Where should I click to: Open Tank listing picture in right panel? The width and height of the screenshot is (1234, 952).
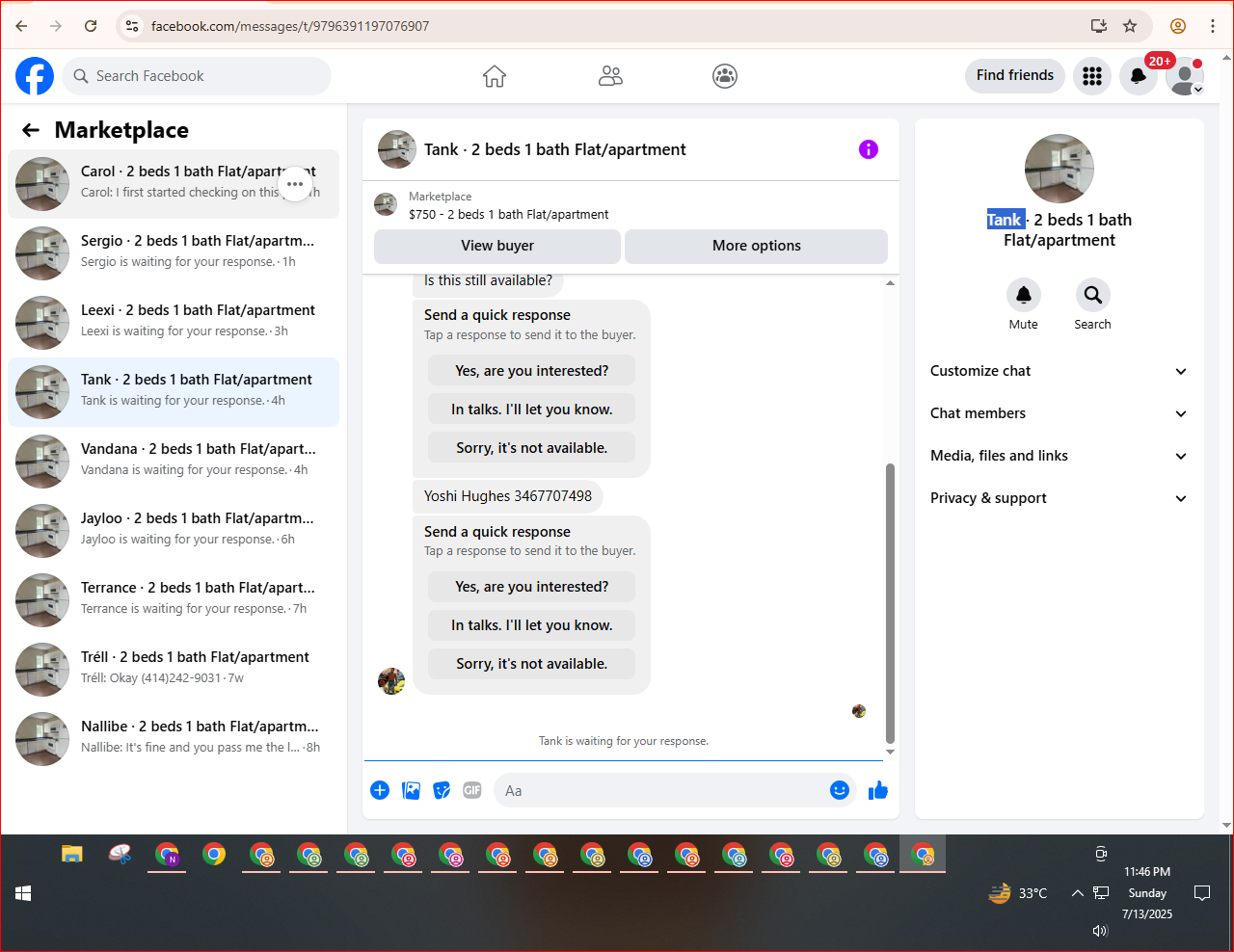(1060, 169)
